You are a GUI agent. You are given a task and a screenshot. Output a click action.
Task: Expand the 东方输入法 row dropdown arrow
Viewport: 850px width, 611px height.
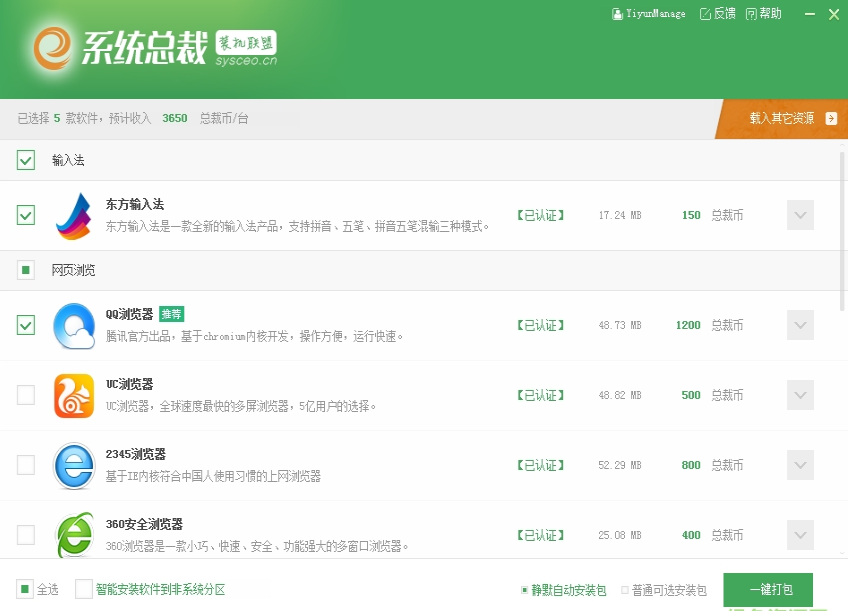click(x=800, y=215)
